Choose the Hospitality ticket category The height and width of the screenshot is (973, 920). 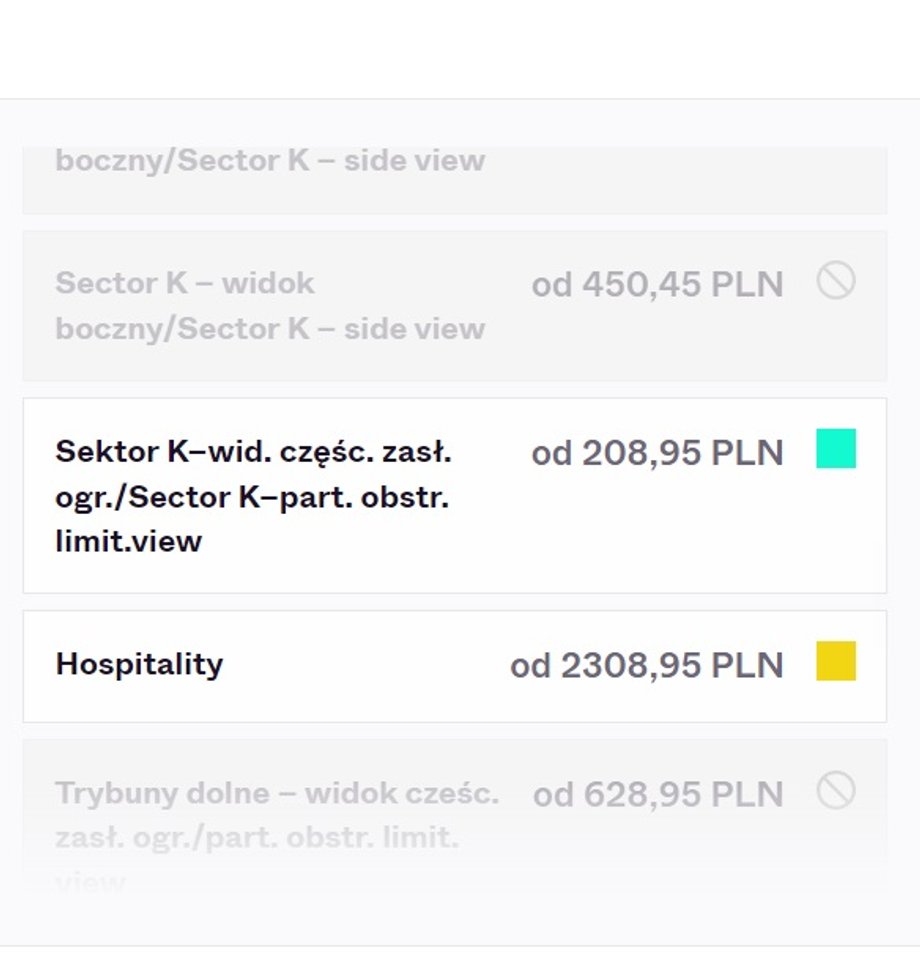coord(455,666)
